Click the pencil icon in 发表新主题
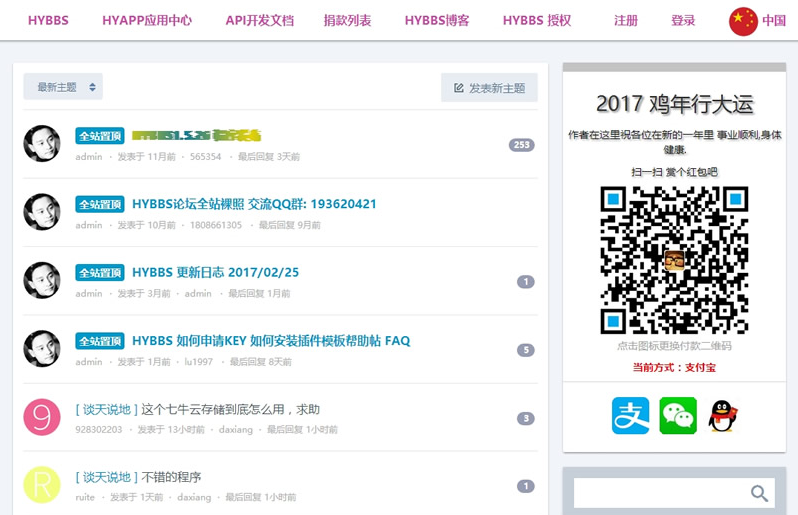The height and width of the screenshot is (515, 798). tap(459, 88)
